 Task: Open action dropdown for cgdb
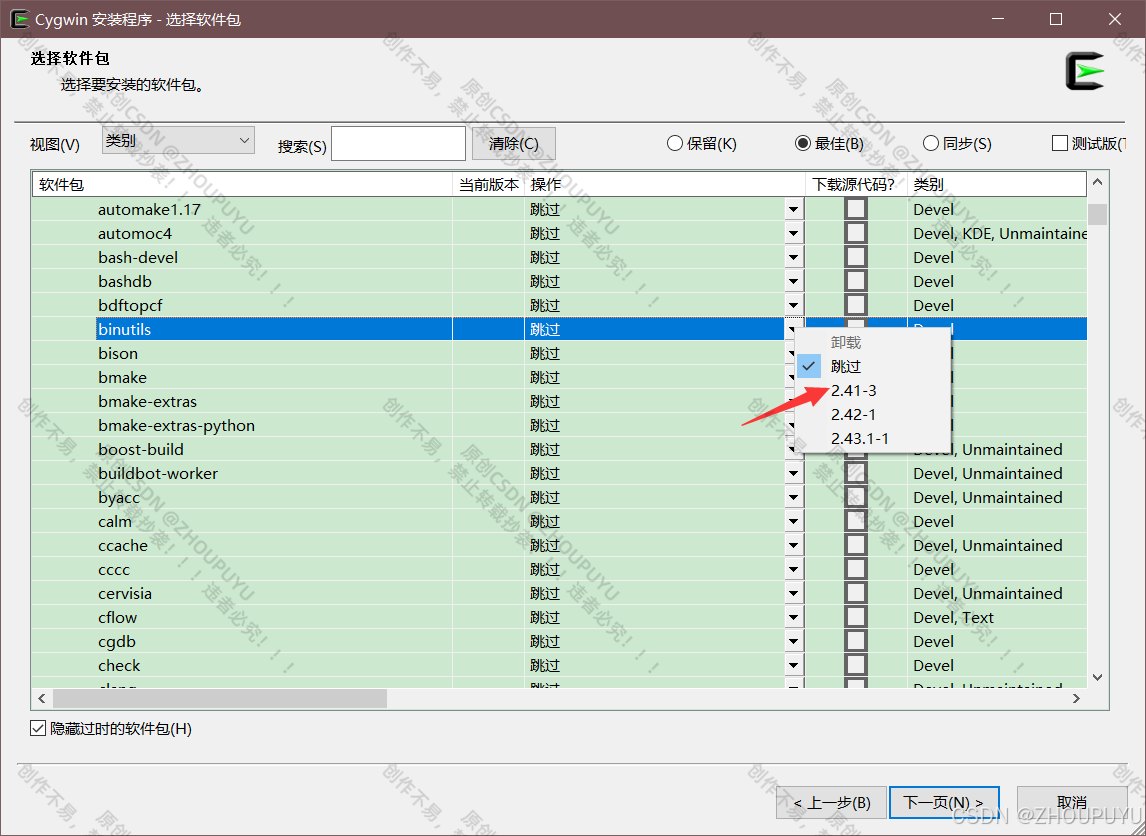(794, 642)
